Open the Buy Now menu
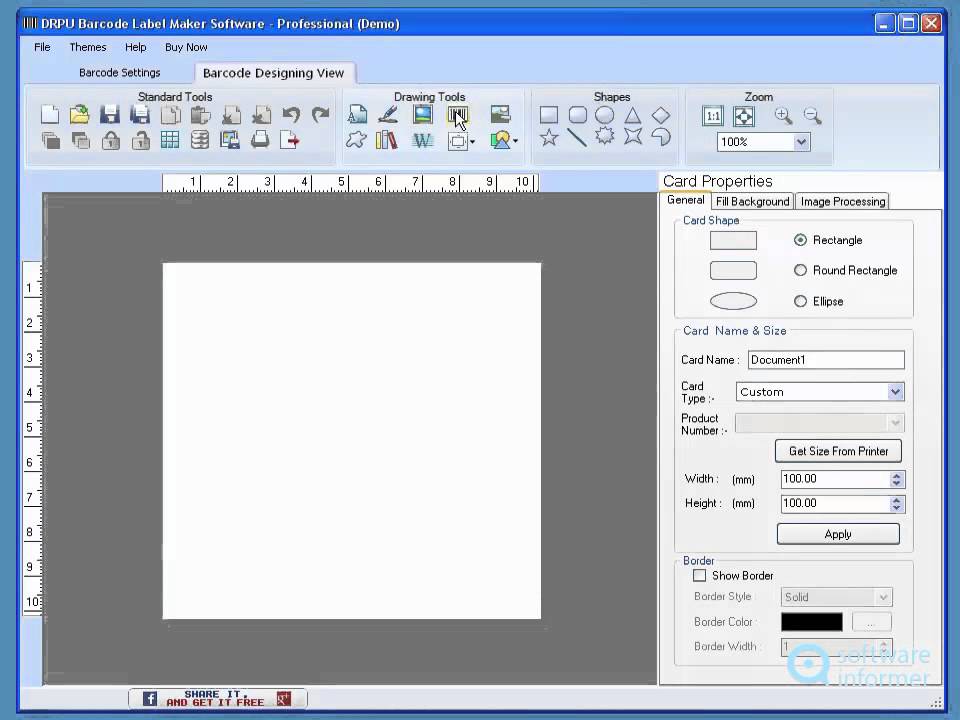Screen dimensions: 960x720 point(186,47)
